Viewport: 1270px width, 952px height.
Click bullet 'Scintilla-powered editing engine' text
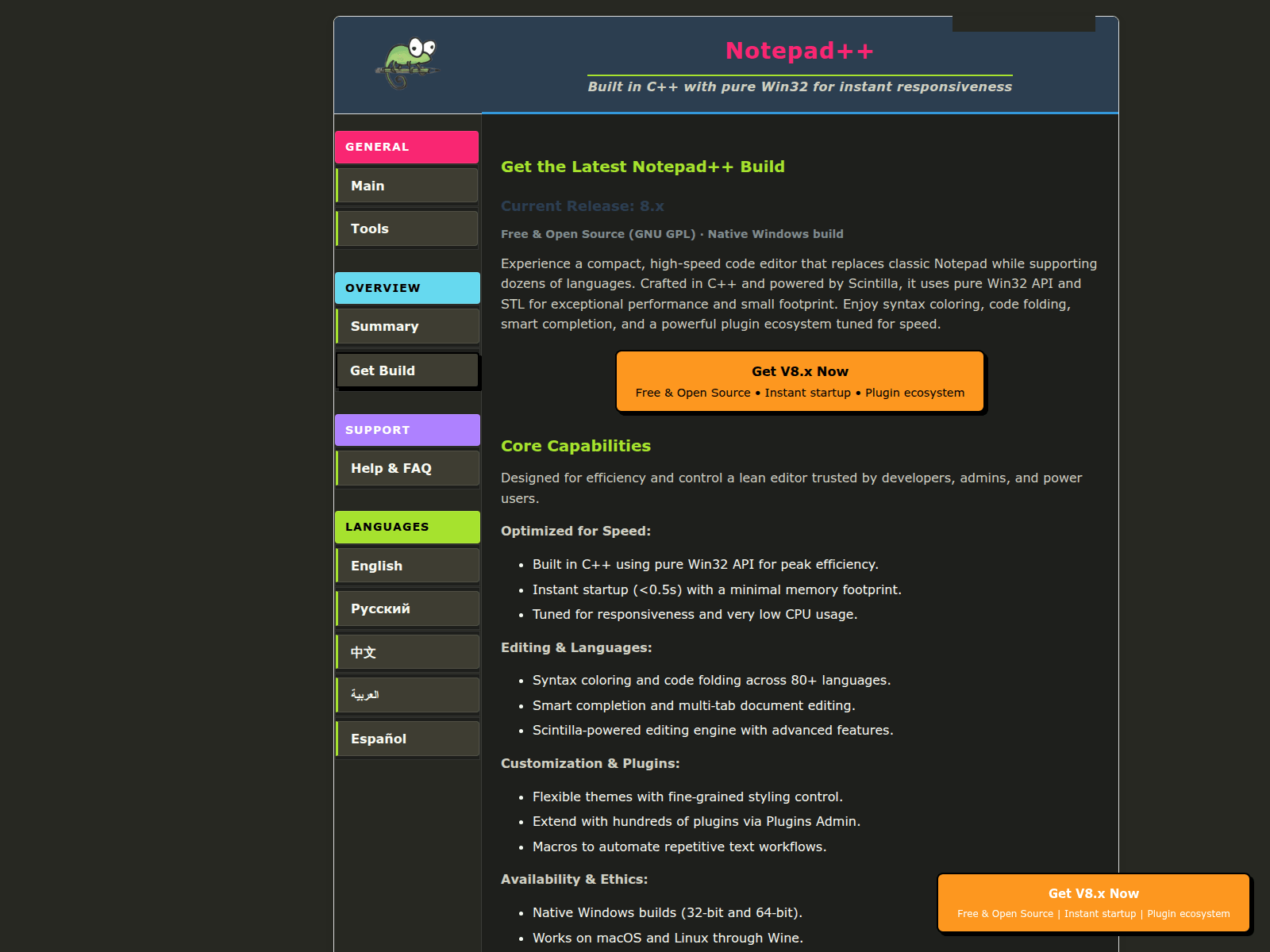pos(713,730)
